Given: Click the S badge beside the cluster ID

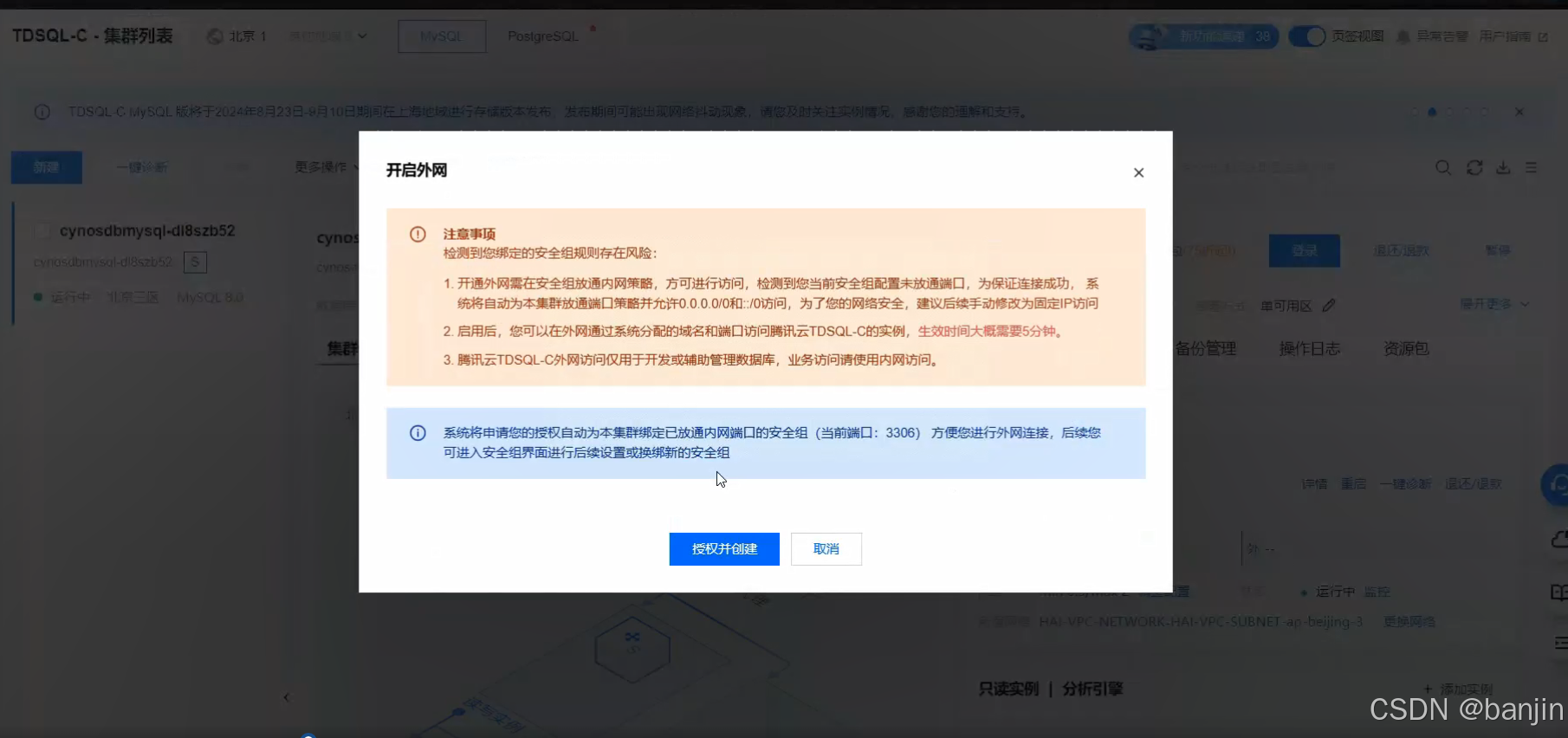Looking at the screenshot, I should [x=196, y=262].
